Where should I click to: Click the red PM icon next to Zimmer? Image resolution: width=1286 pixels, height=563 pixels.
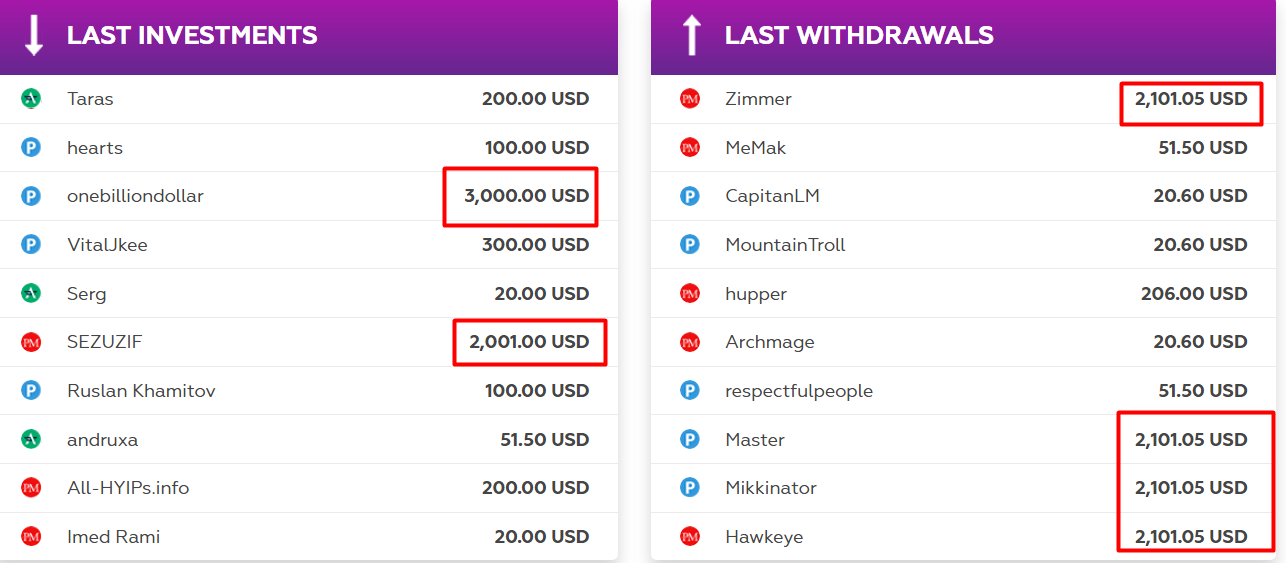690,99
